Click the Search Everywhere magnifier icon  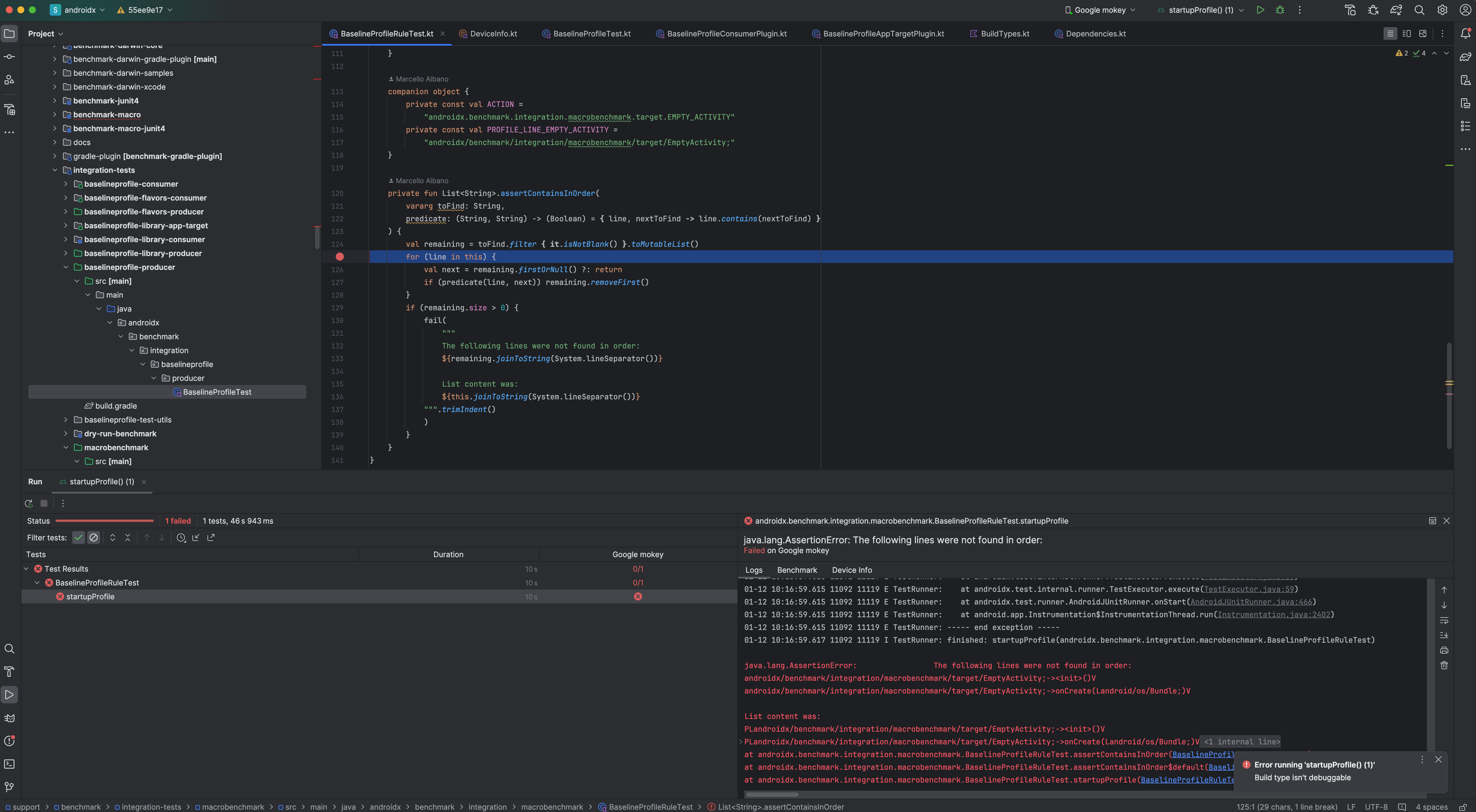tap(1419, 10)
